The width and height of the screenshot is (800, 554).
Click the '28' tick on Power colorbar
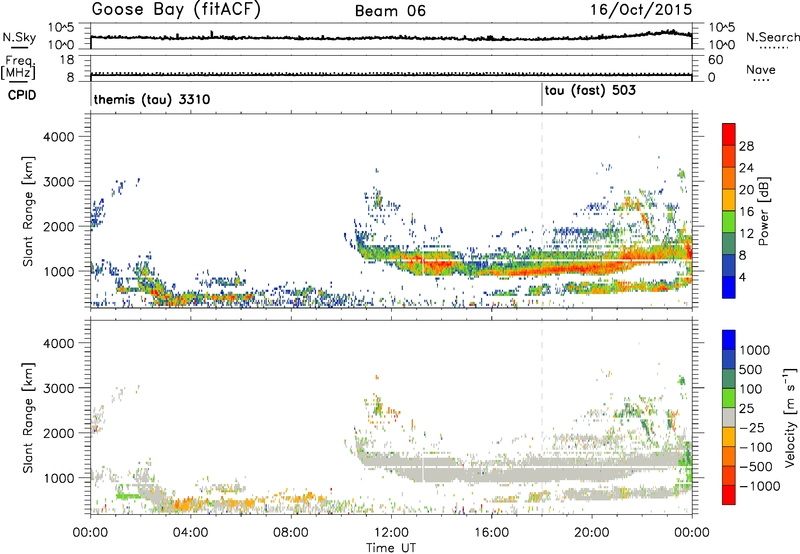(746, 146)
